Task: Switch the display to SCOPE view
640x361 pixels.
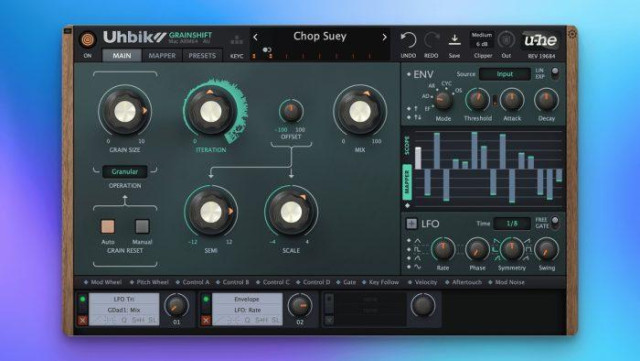Action: point(407,145)
